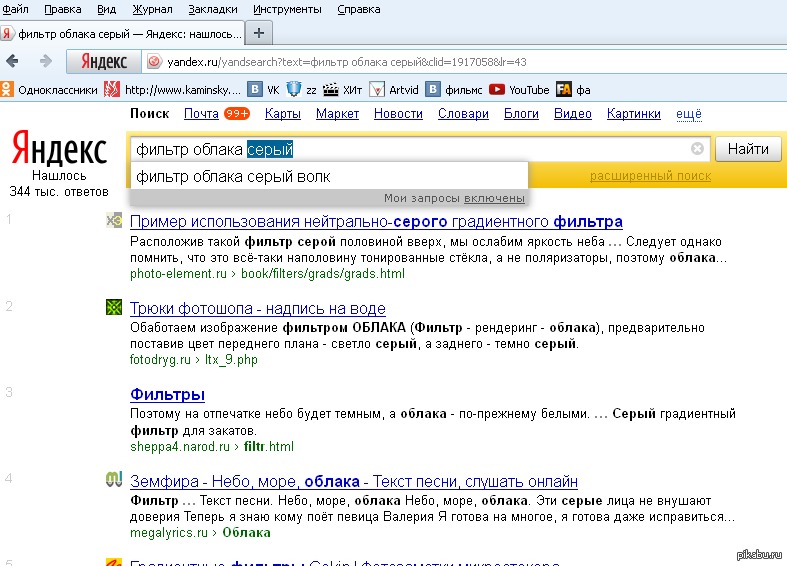Clear the search field with the X icon
Image resolution: width=787 pixels, height=566 pixels.
coord(698,149)
